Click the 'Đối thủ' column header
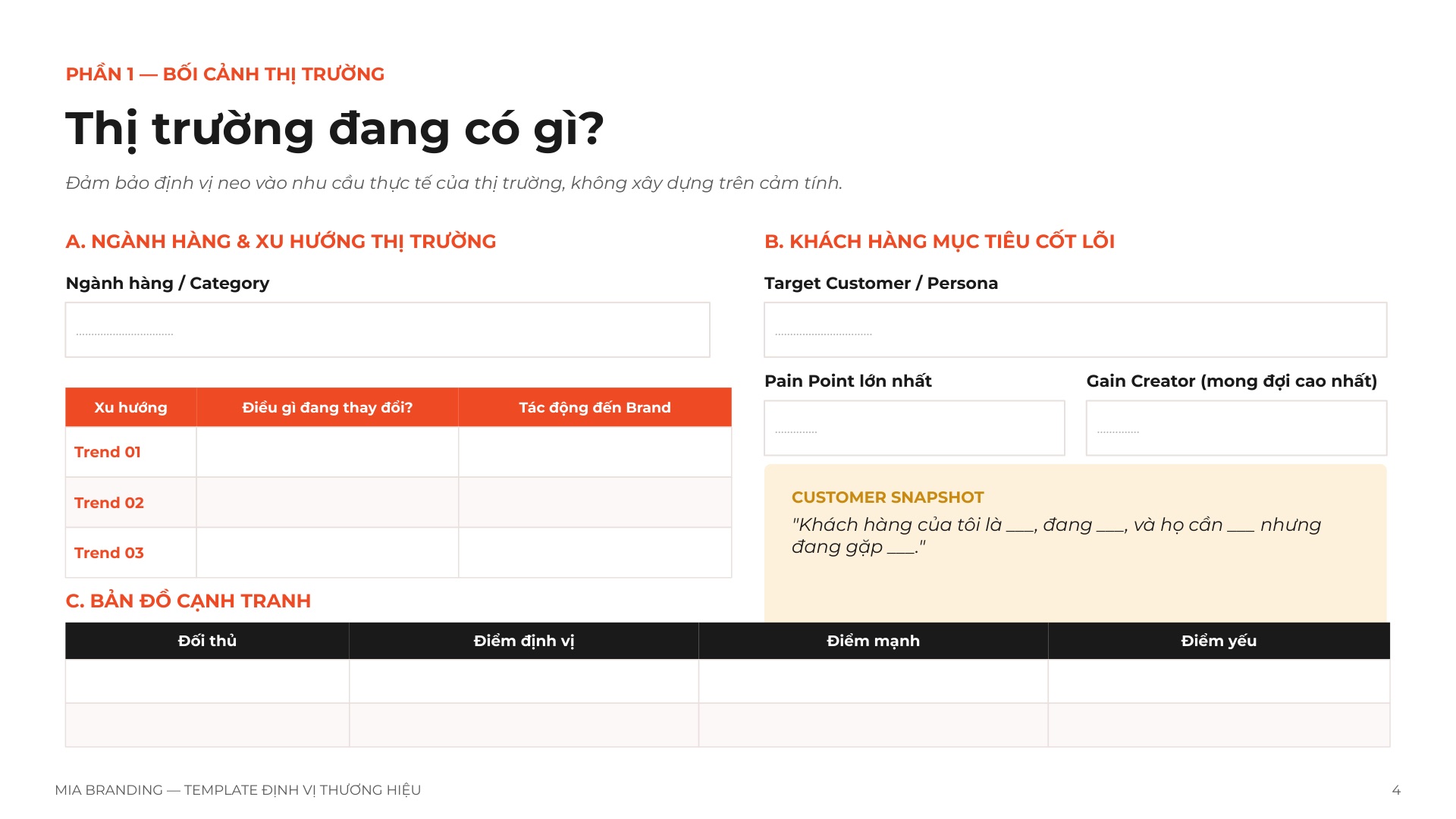The image size is (1456, 819). 207,641
